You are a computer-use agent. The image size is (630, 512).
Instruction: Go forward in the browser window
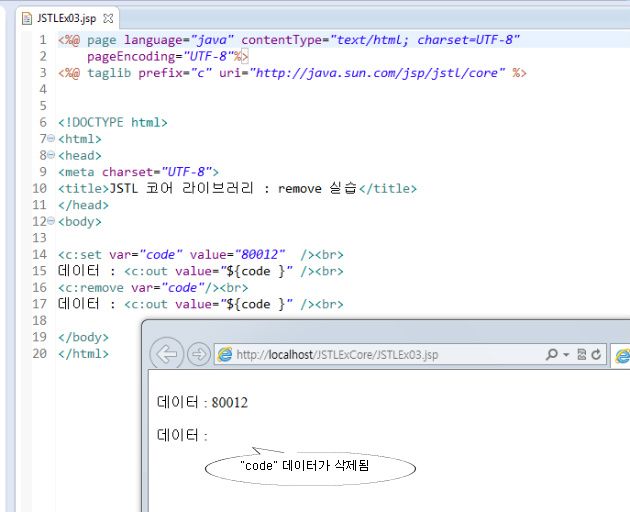tap(198, 354)
